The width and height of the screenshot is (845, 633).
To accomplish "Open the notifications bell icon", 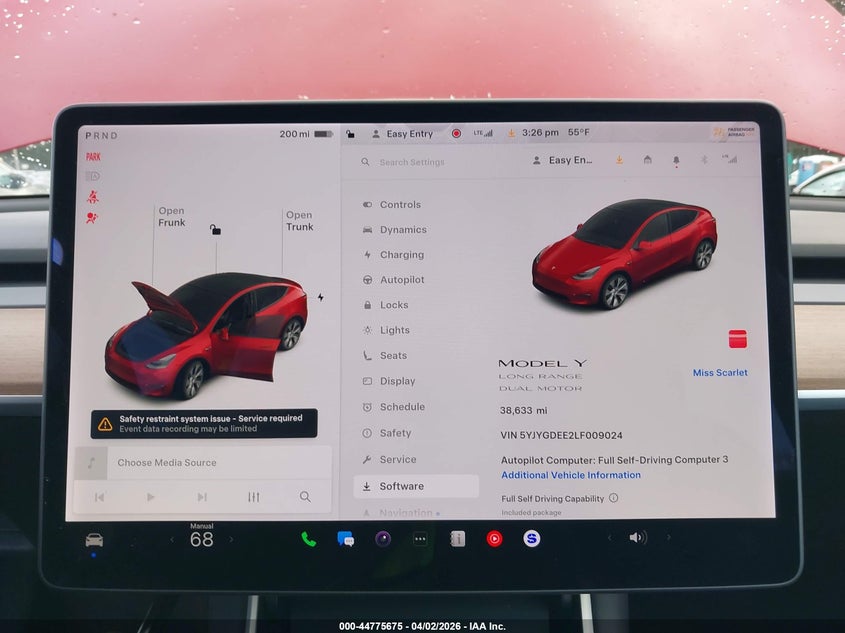I will tap(675, 160).
